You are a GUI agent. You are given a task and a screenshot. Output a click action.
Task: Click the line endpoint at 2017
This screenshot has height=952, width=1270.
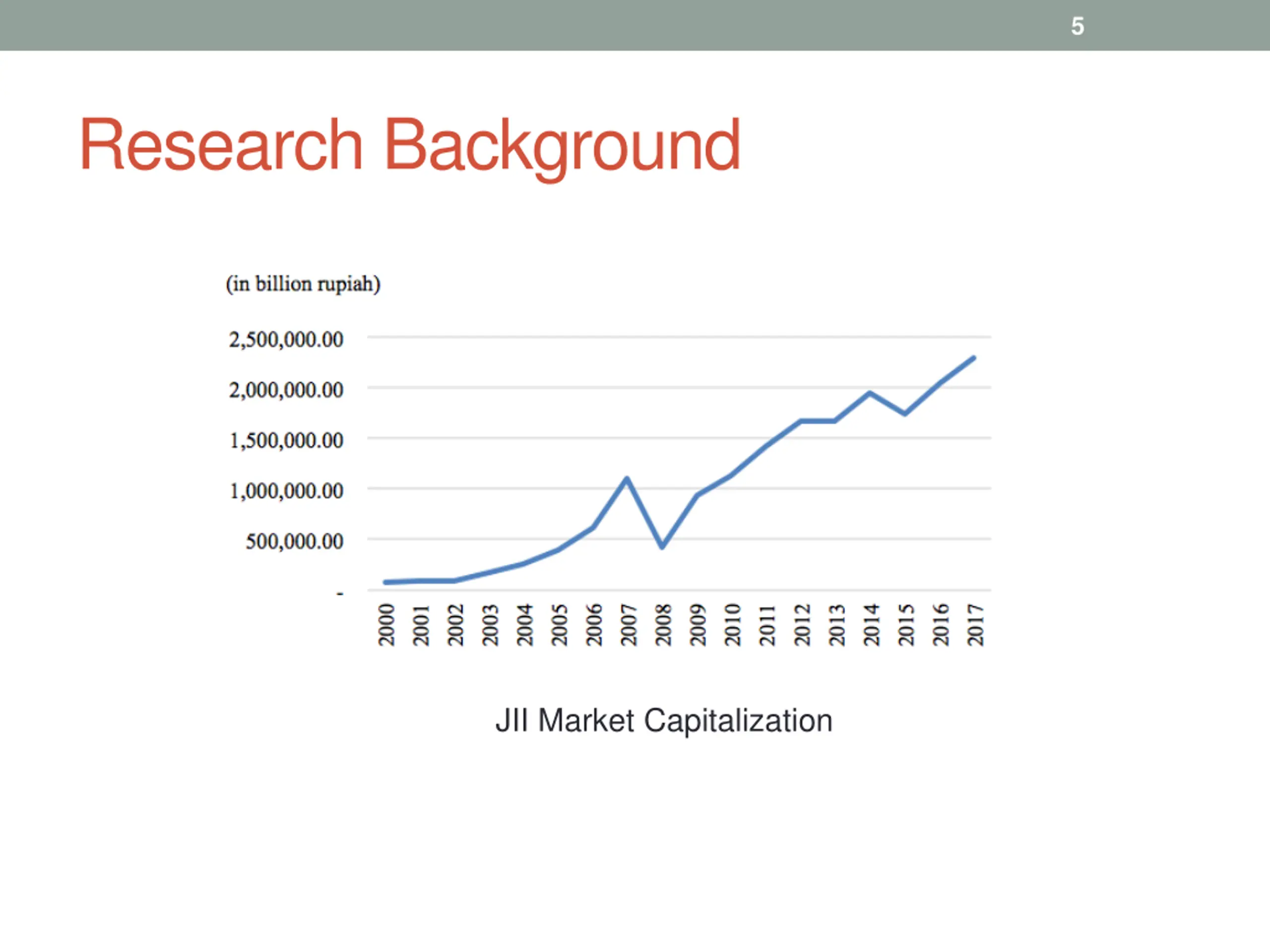pyautogui.click(x=974, y=358)
